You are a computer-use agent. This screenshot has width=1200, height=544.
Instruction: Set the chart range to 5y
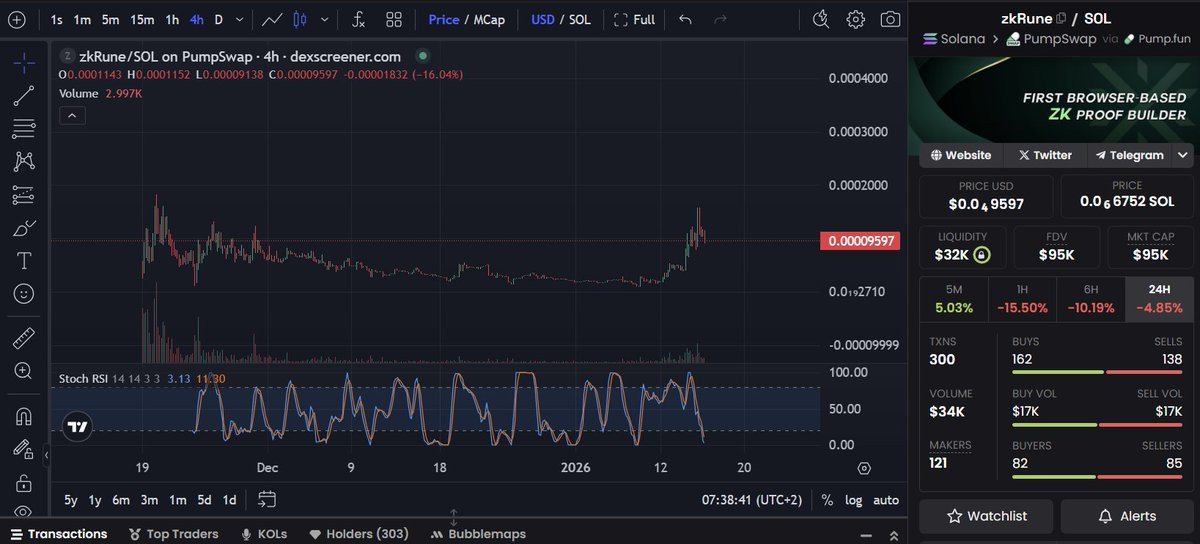[70, 499]
